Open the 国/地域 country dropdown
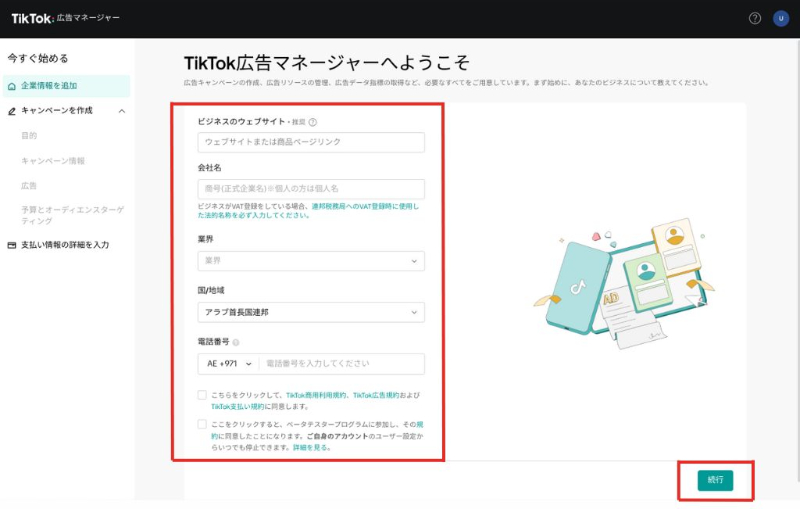The height and width of the screenshot is (509, 800). [x=311, y=313]
